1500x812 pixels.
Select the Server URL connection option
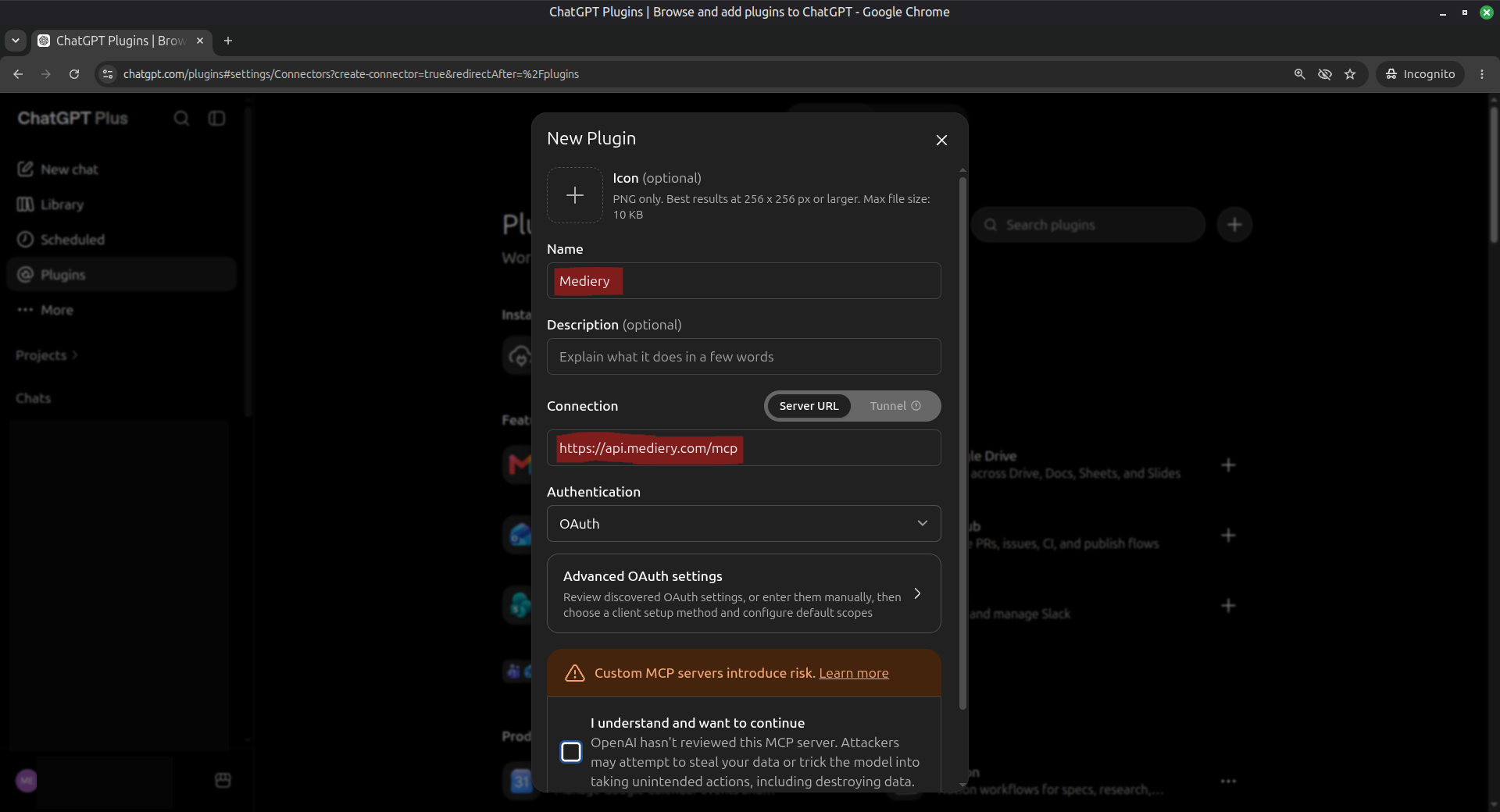809,406
